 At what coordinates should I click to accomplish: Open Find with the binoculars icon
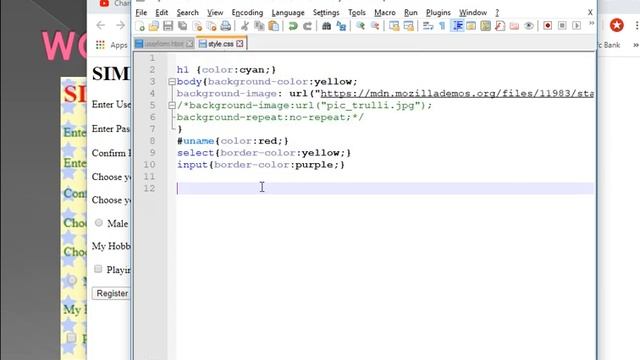[x=326, y=27]
